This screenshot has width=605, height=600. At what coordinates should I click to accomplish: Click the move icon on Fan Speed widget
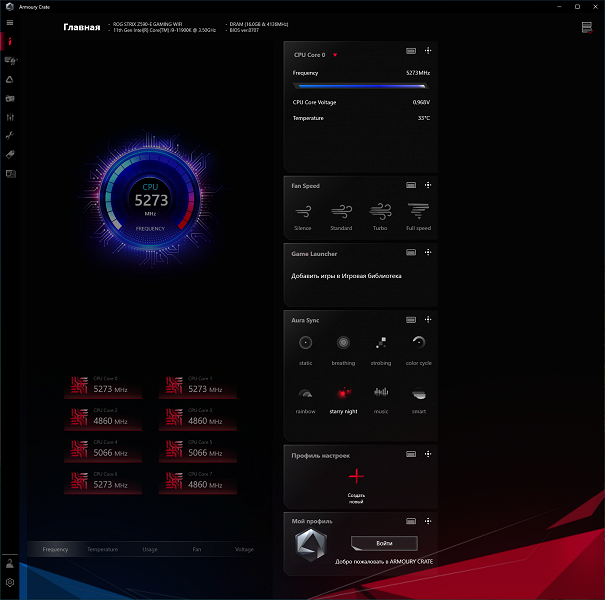(x=428, y=185)
